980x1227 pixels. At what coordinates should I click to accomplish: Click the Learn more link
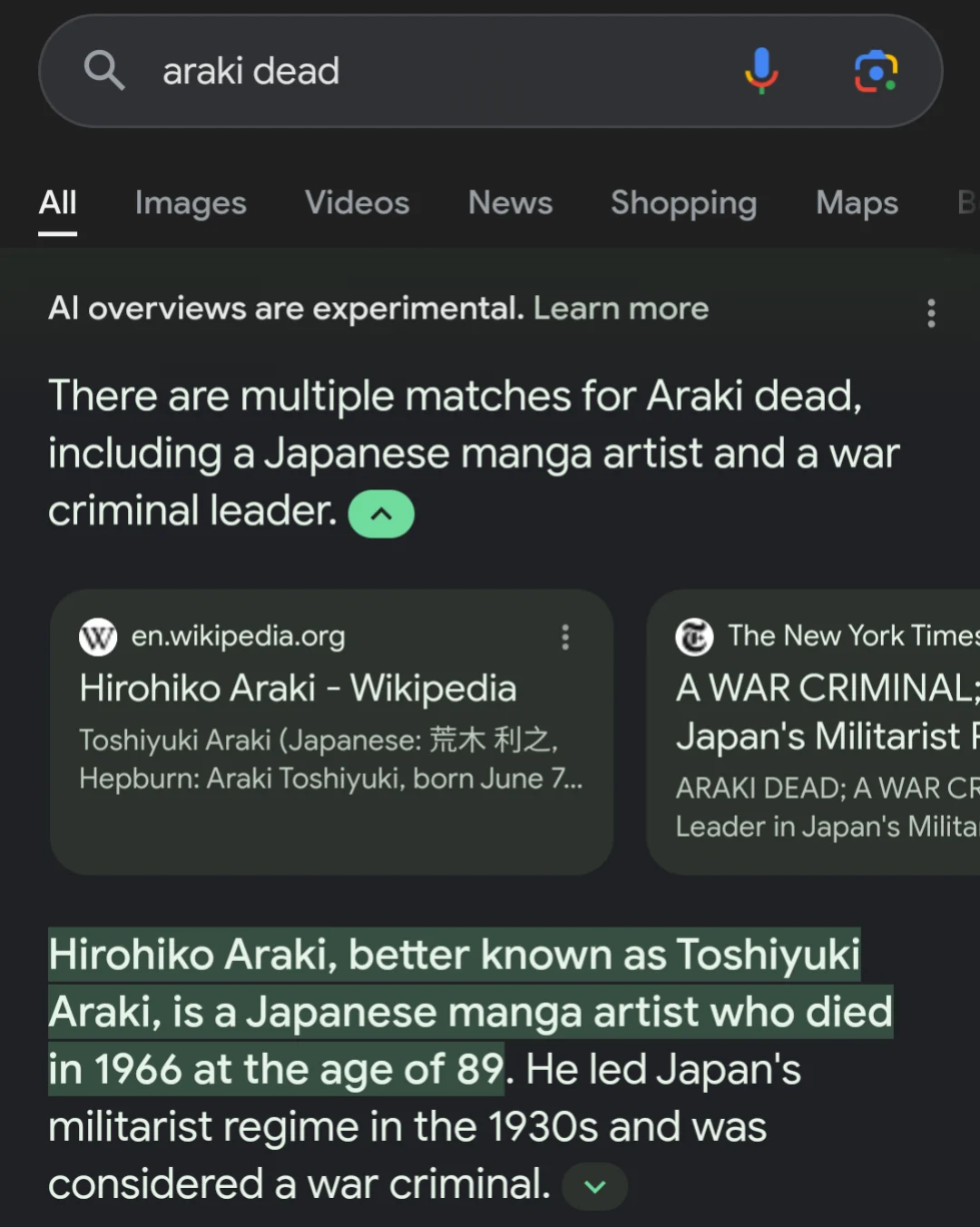coord(622,309)
